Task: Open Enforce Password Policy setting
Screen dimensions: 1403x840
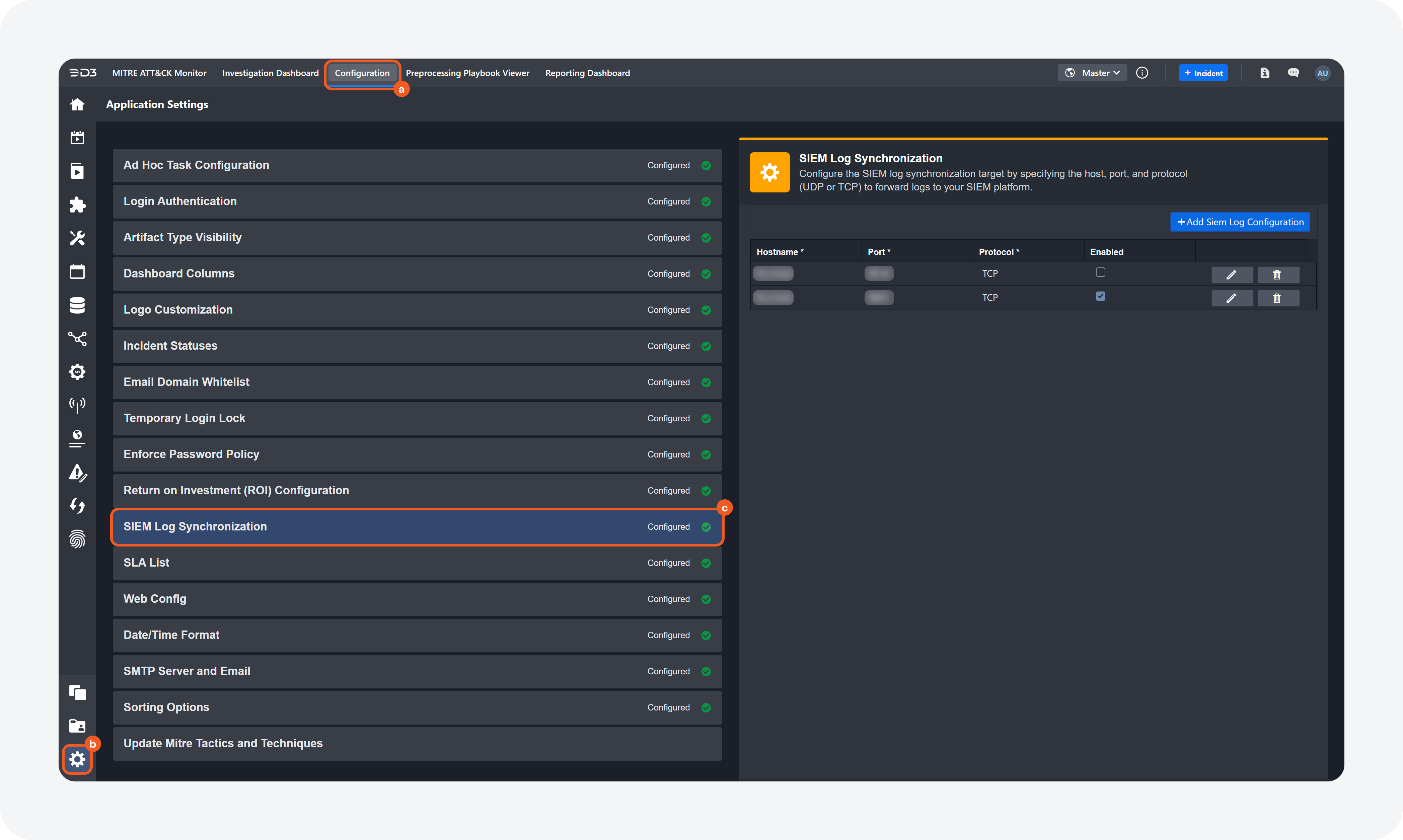Action: (x=417, y=454)
